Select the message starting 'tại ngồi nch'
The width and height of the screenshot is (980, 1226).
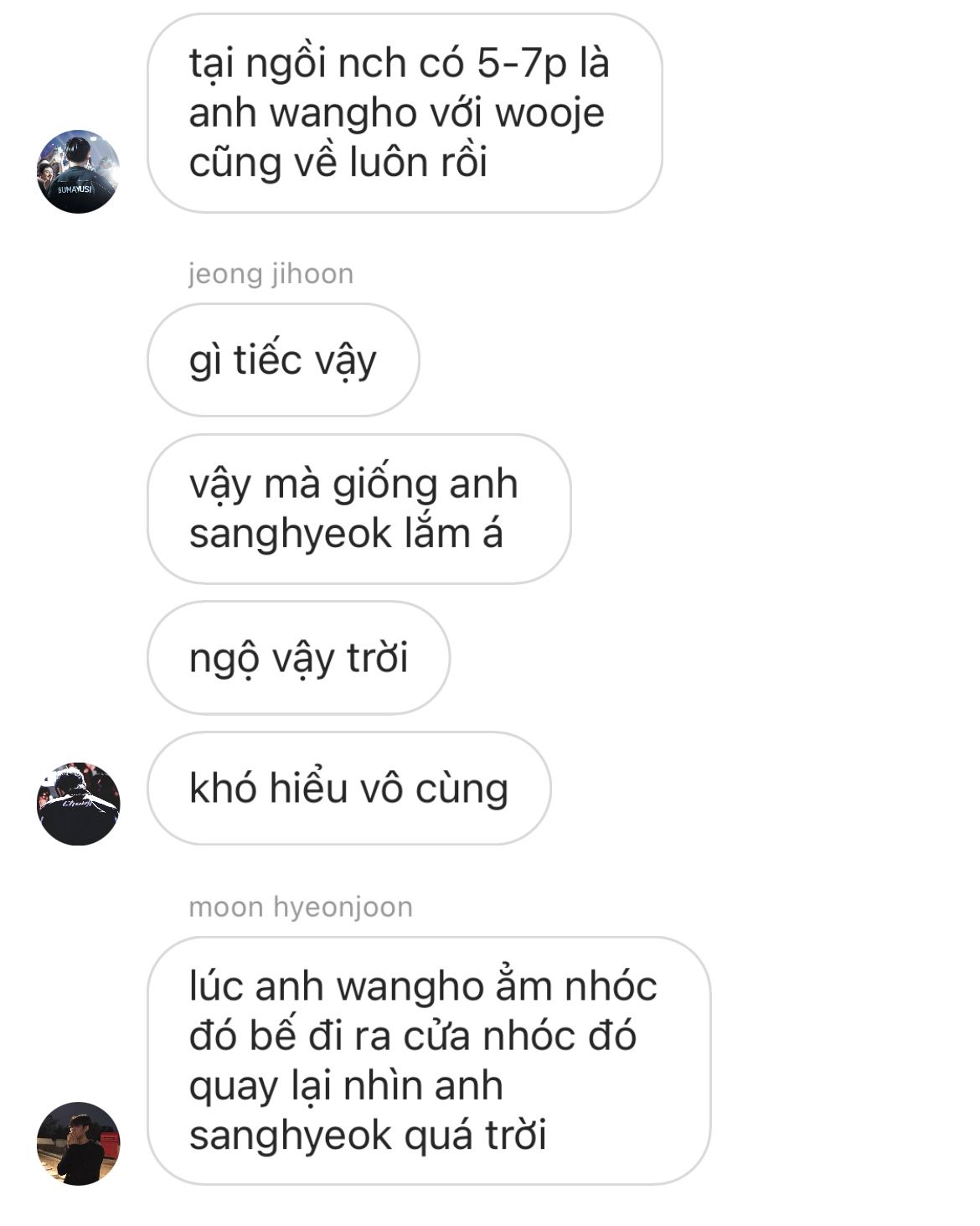click(405, 113)
